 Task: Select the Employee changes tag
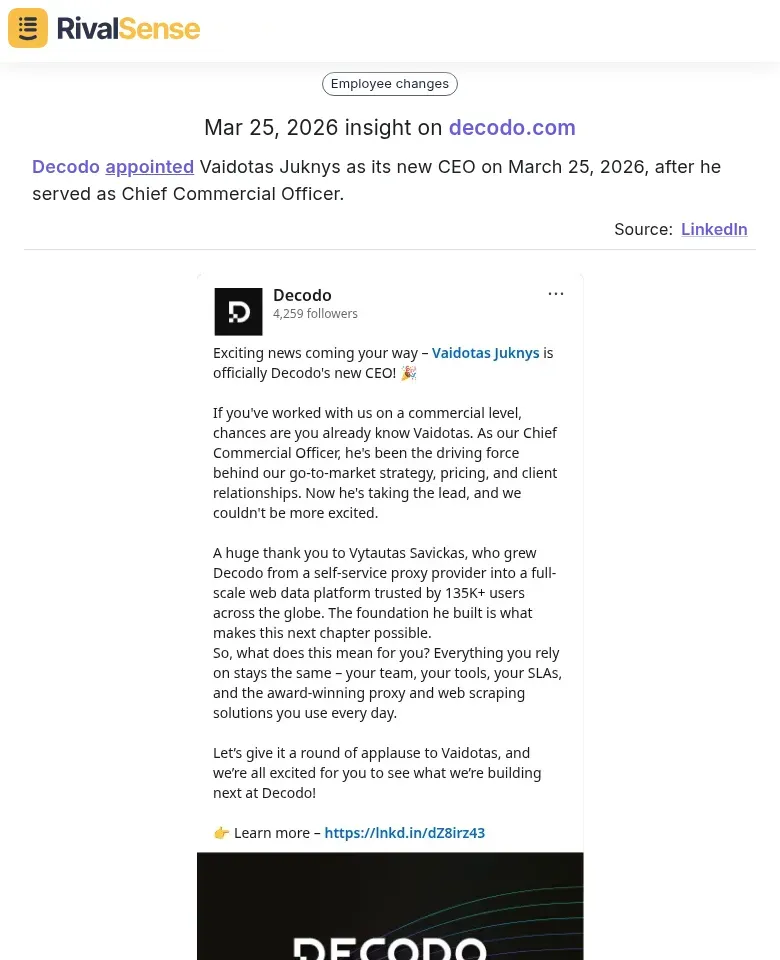tap(390, 84)
